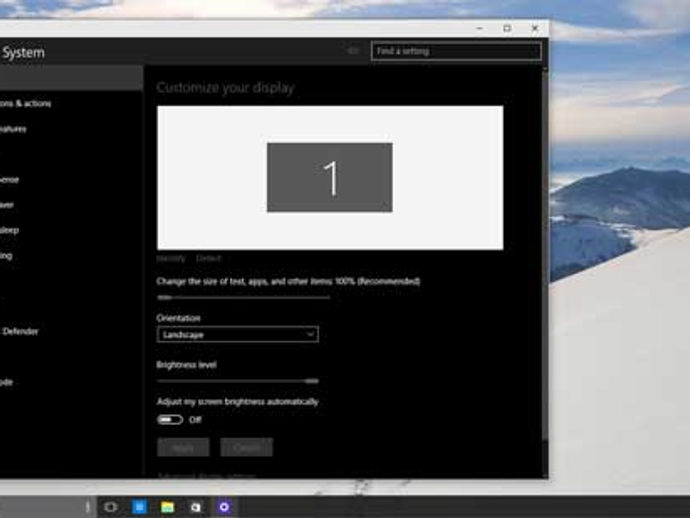Open Power & sleep sidebar item

[x=9, y=230]
